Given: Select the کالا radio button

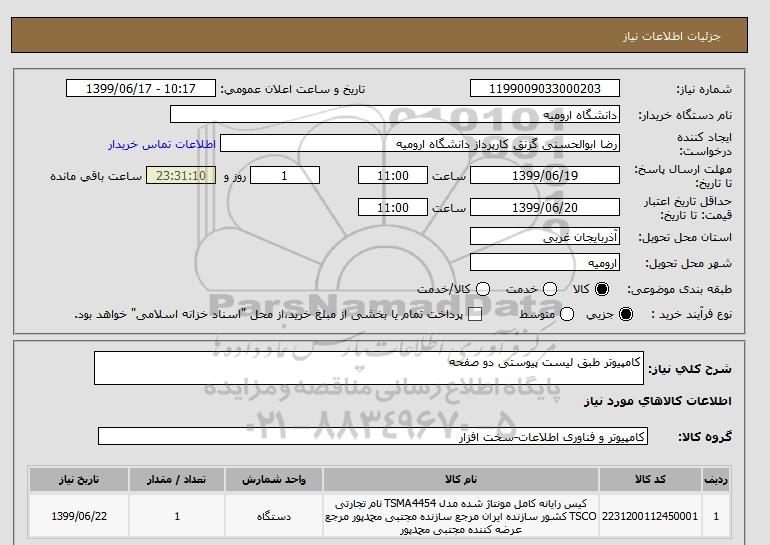Looking at the screenshot, I should [x=602, y=289].
